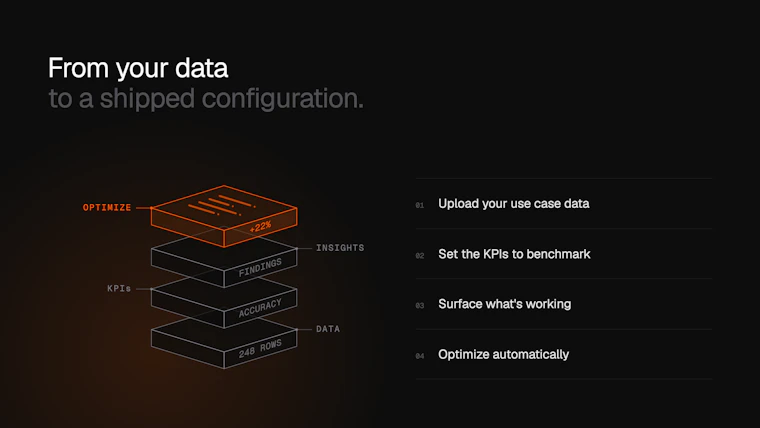Select step Surface what's working
Screen dimensions: 760x428
coord(564,304)
